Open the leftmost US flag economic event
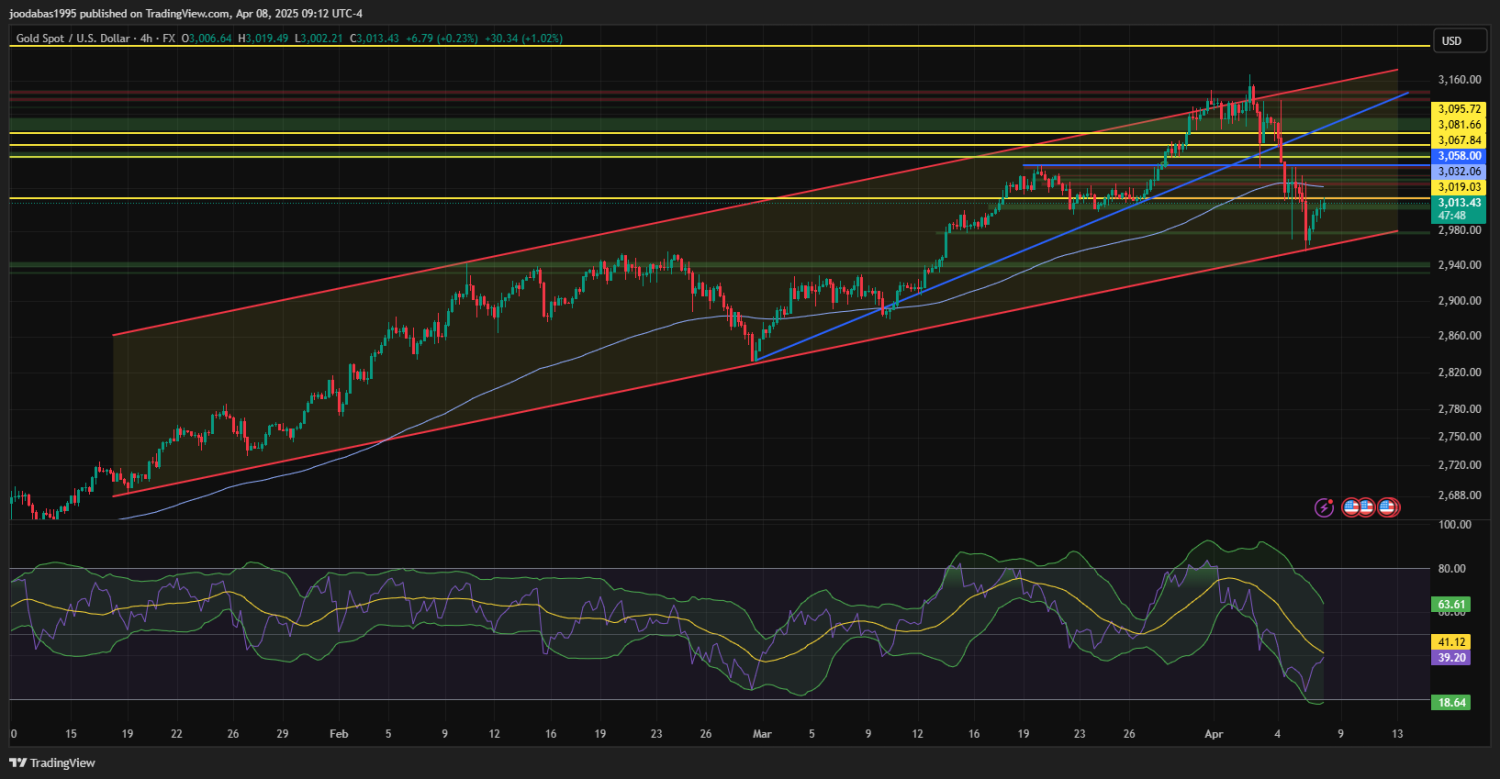 click(1351, 507)
